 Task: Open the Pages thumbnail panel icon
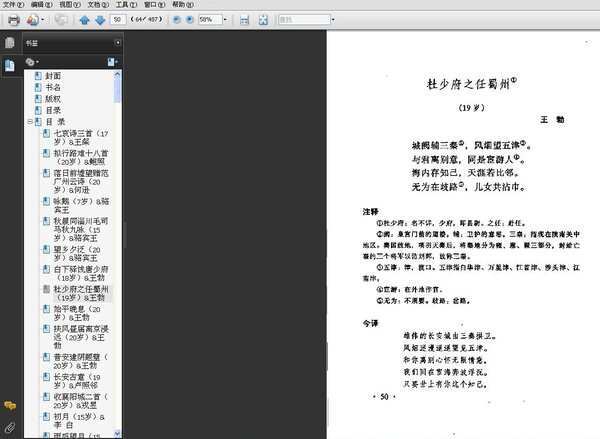[x=10, y=42]
